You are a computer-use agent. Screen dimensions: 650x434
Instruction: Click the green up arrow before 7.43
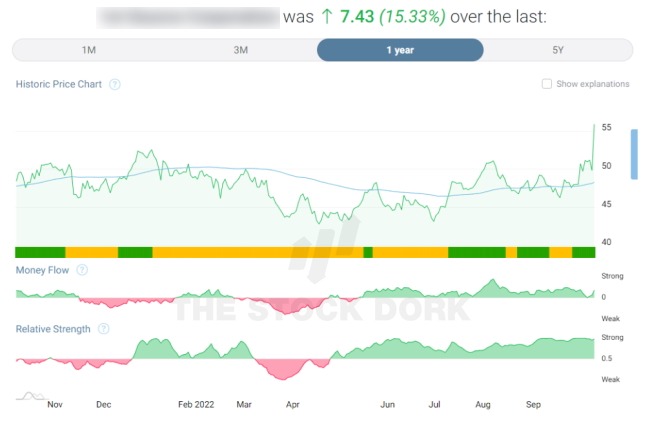click(326, 18)
